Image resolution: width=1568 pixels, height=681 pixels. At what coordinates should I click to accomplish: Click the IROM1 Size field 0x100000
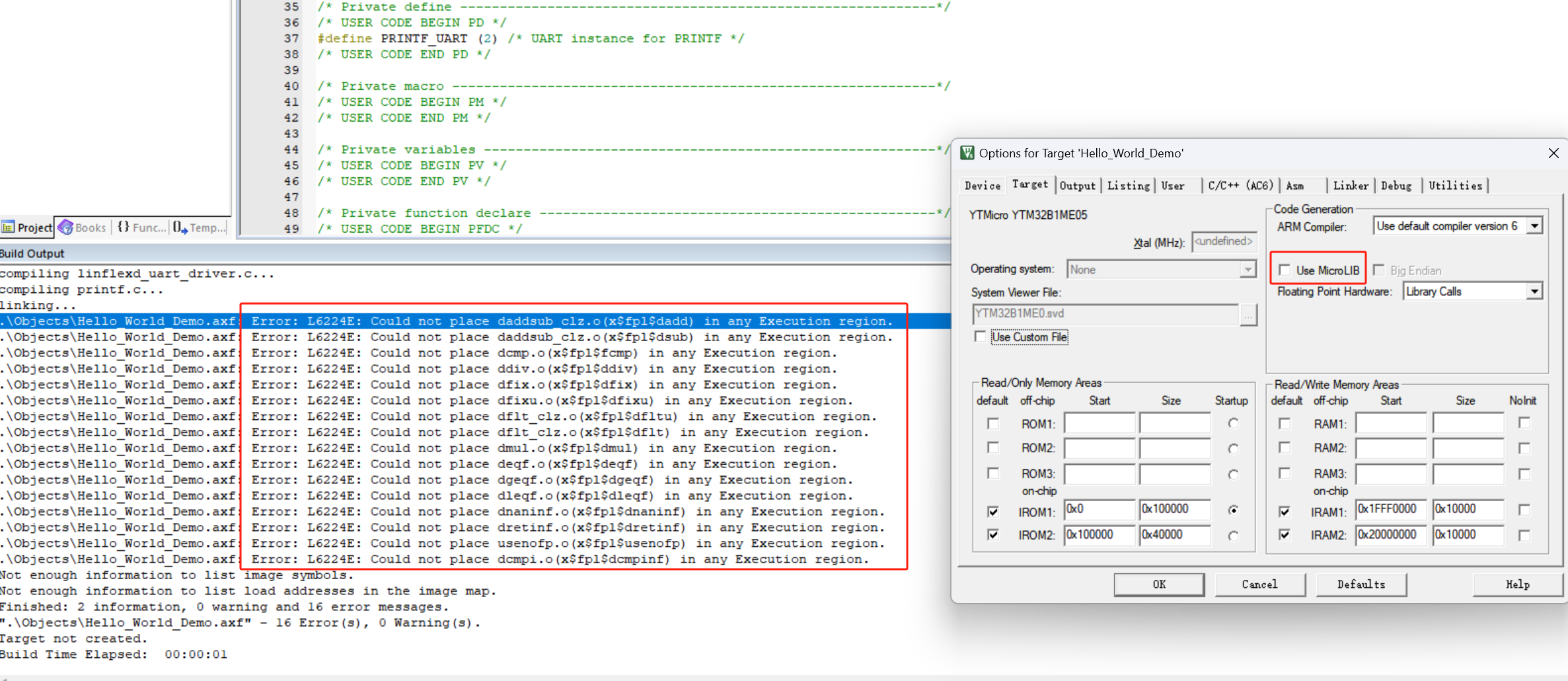click(1175, 509)
